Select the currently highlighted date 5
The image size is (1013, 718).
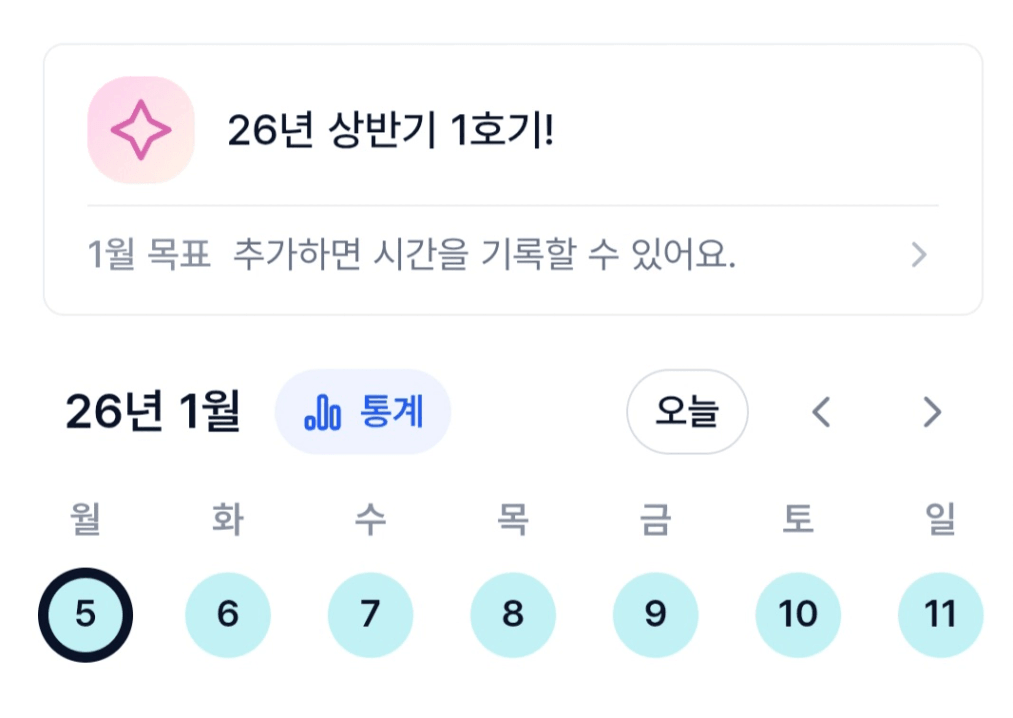coord(85,614)
